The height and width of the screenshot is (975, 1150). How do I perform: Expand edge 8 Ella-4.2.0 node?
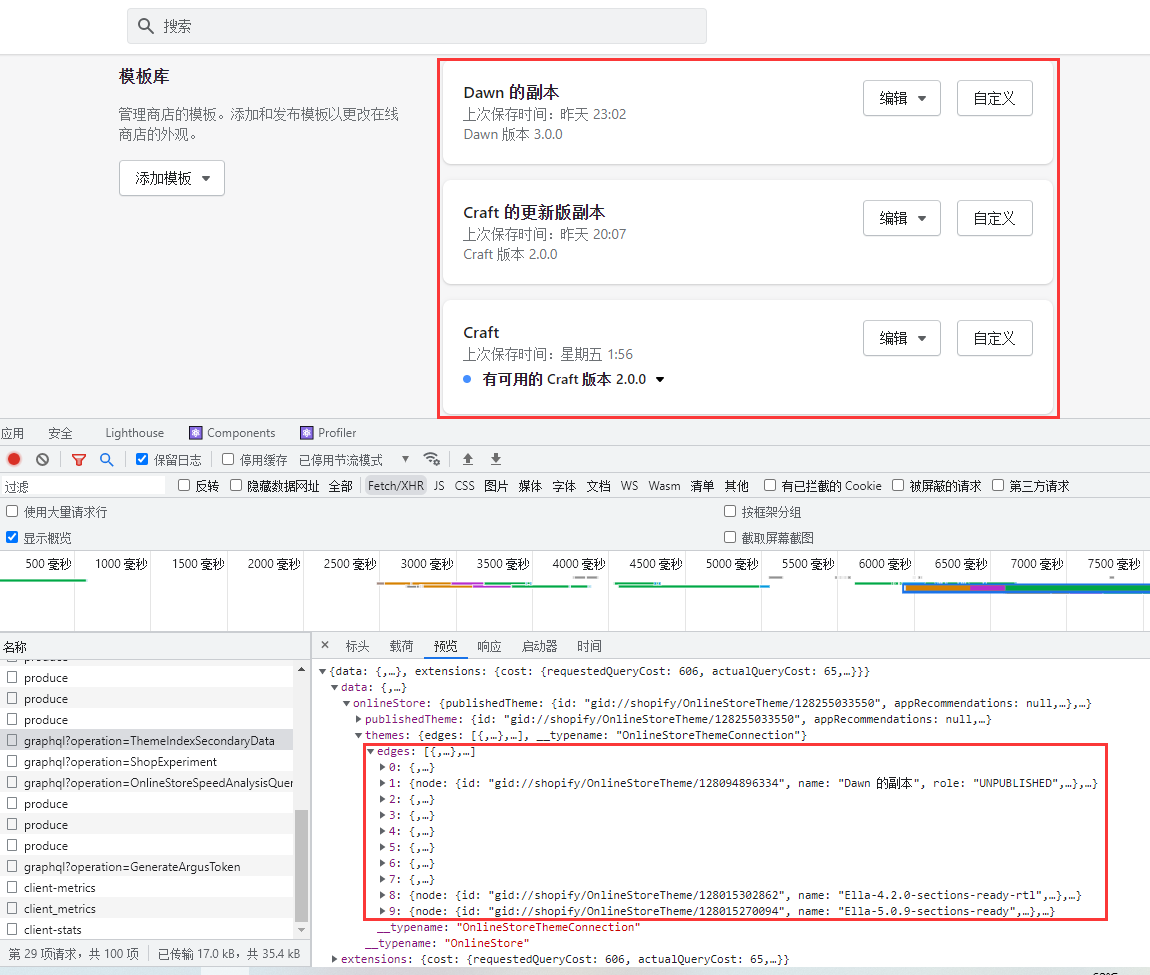(x=382, y=895)
